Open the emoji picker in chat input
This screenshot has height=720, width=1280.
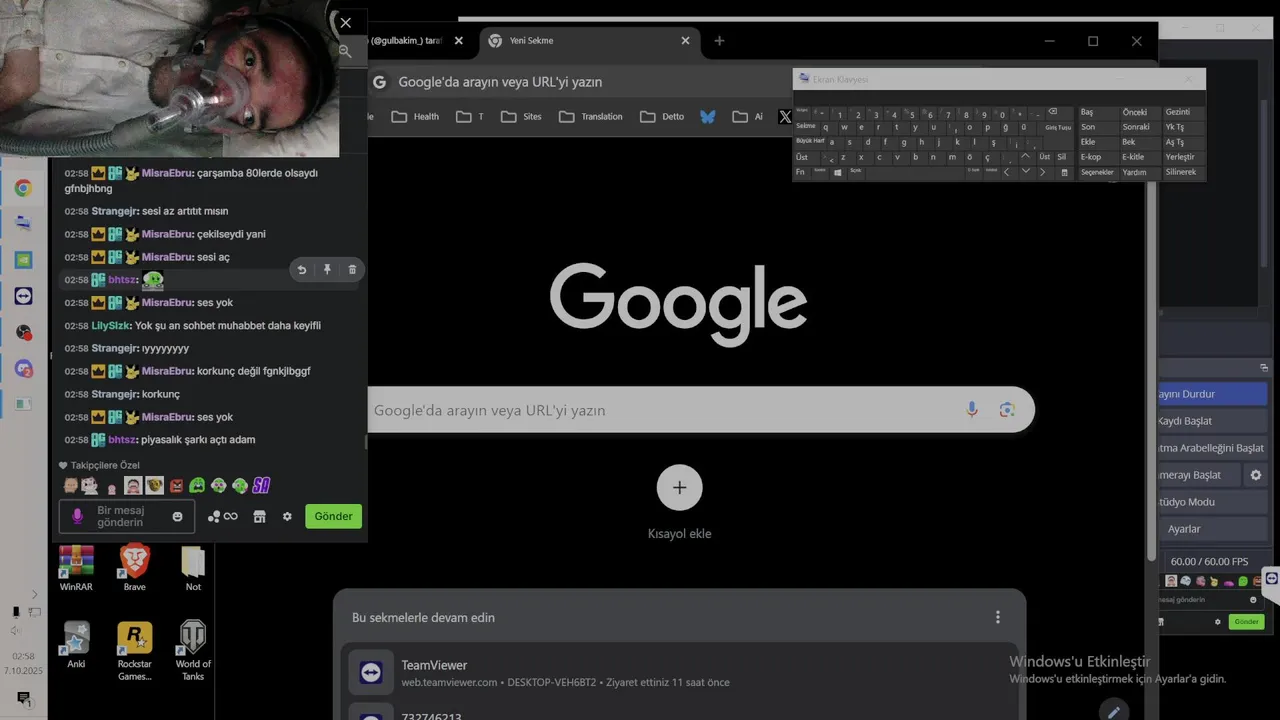[178, 516]
